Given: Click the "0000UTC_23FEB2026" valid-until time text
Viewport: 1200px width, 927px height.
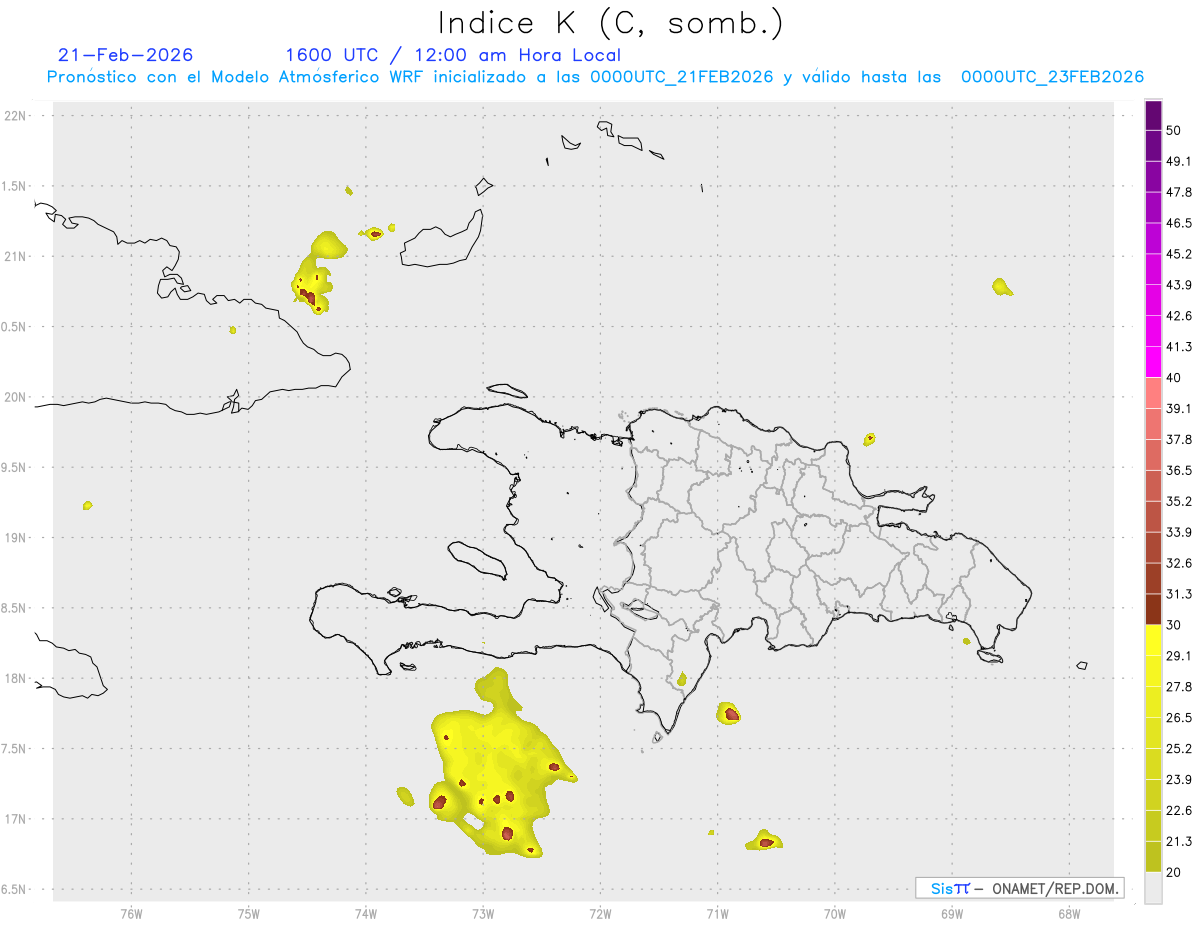Looking at the screenshot, I should coord(1052,77).
